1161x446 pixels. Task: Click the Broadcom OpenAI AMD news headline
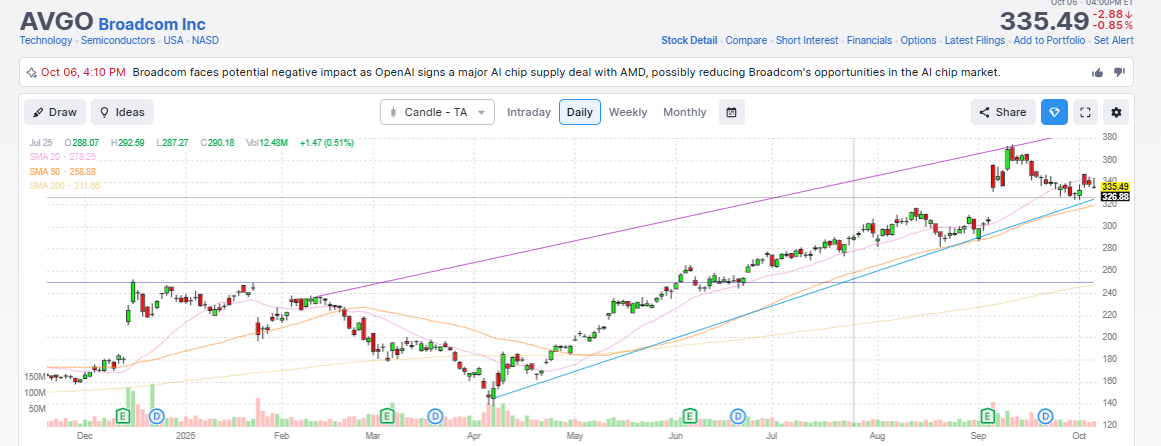(x=566, y=73)
